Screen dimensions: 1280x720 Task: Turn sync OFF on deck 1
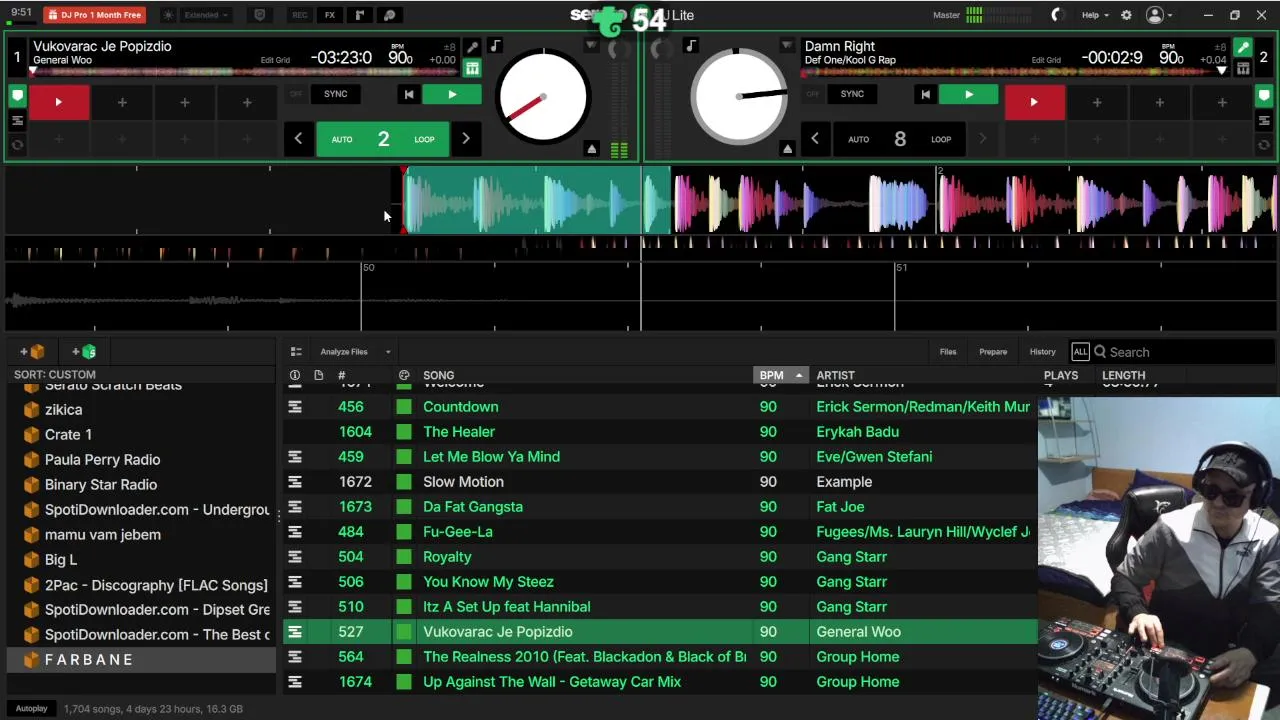[295, 94]
